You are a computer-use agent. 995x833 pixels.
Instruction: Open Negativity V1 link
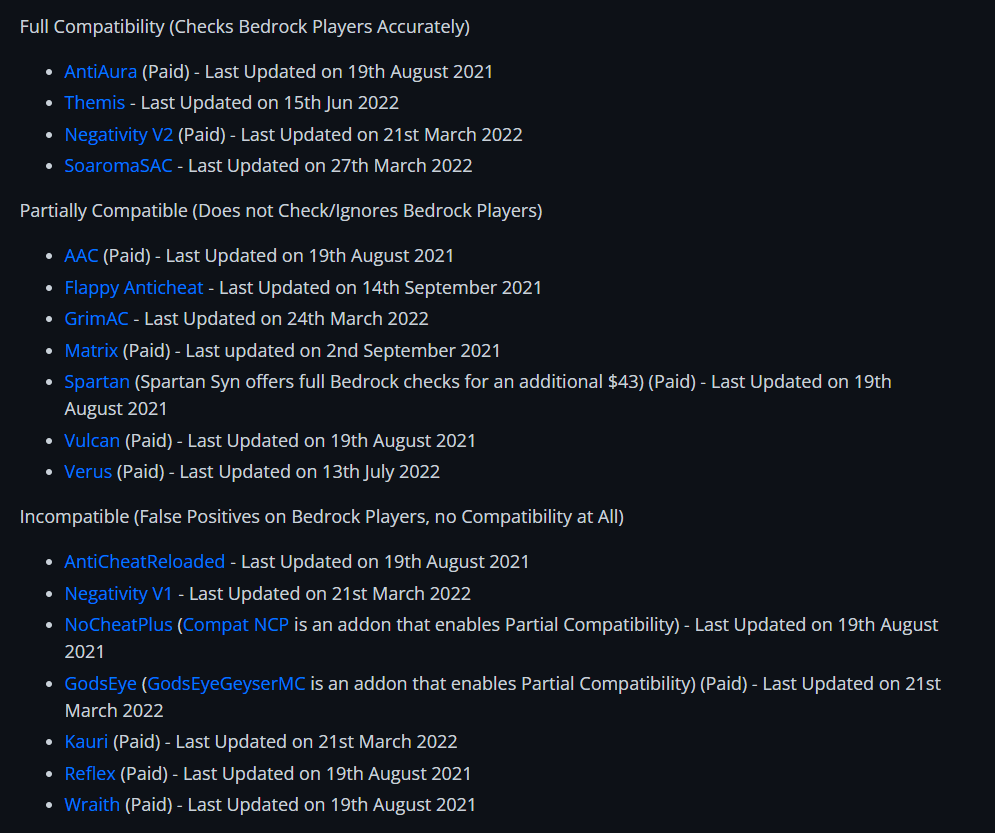click(x=119, y=593)
